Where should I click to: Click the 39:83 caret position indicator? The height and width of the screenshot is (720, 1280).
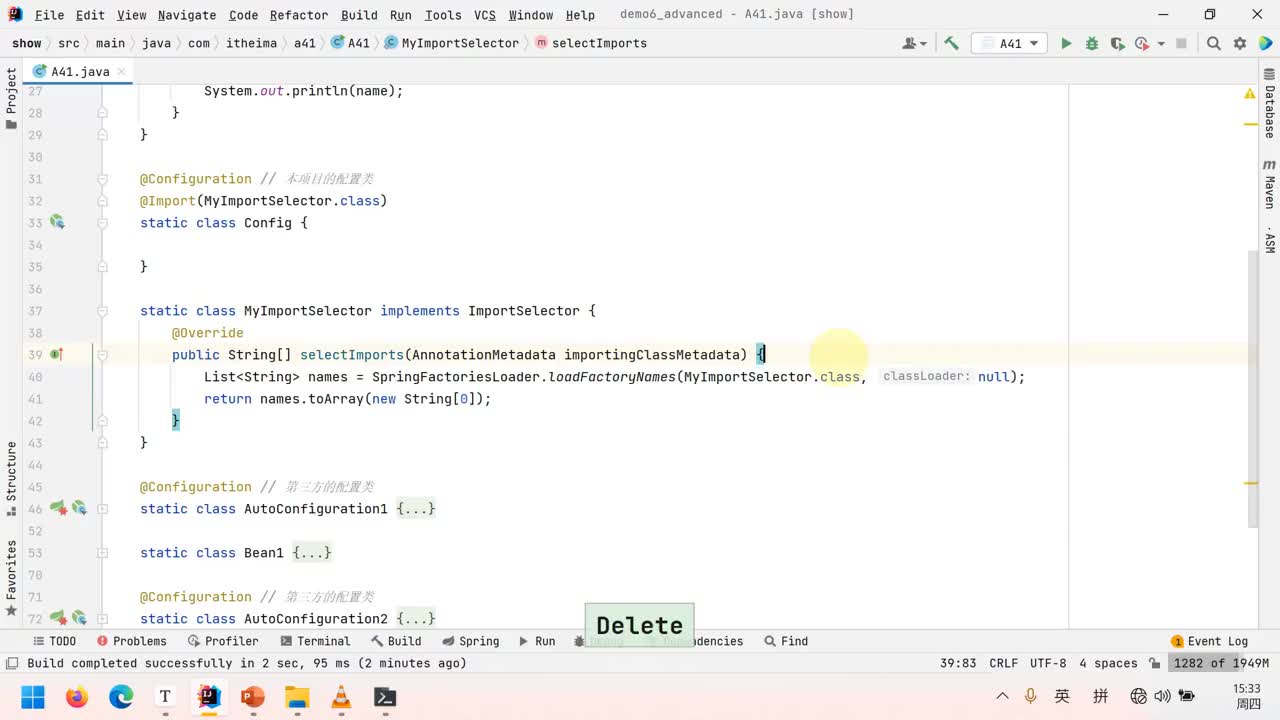point(958,663)
